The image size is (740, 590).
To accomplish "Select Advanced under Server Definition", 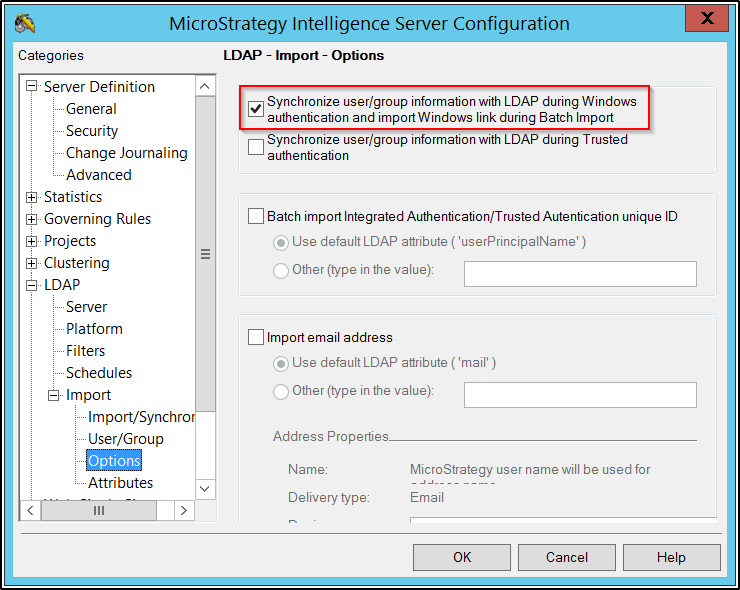I will pyautogui.click(x=99, y=175).
